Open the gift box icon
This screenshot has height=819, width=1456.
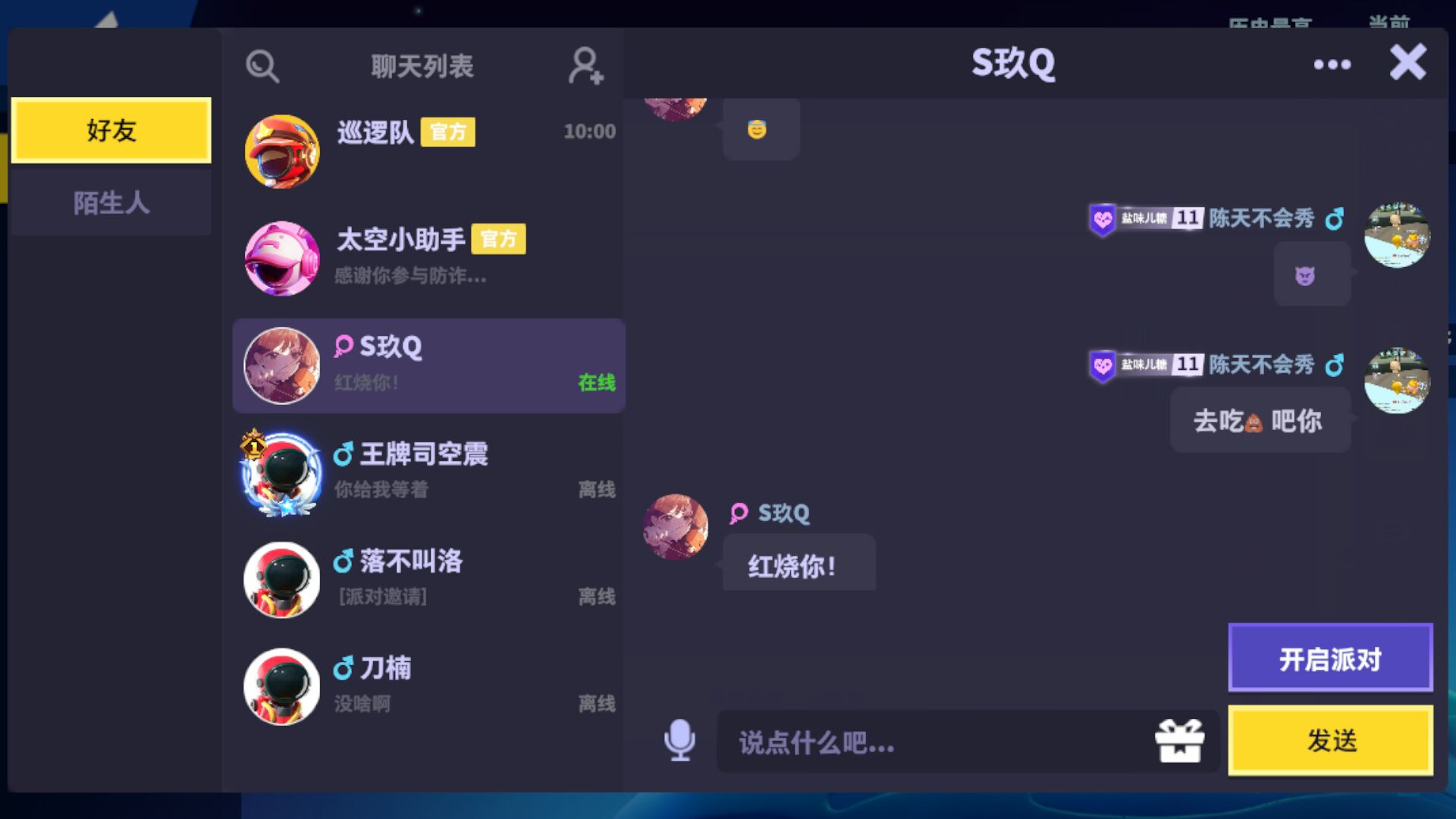point(1179,740)
